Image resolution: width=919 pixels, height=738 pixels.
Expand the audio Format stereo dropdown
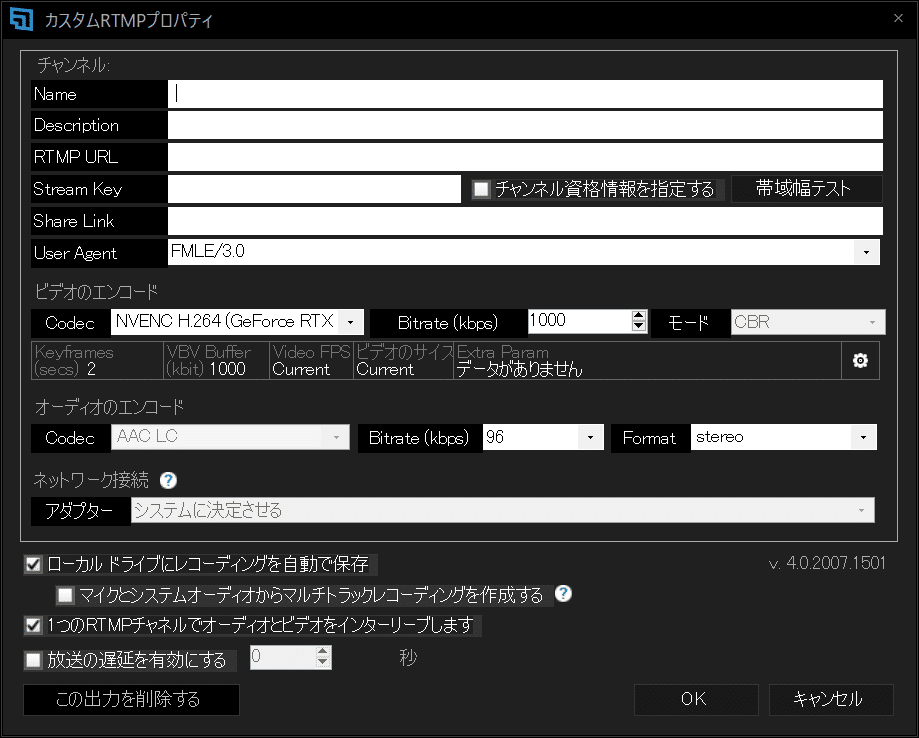coord(863,437)
